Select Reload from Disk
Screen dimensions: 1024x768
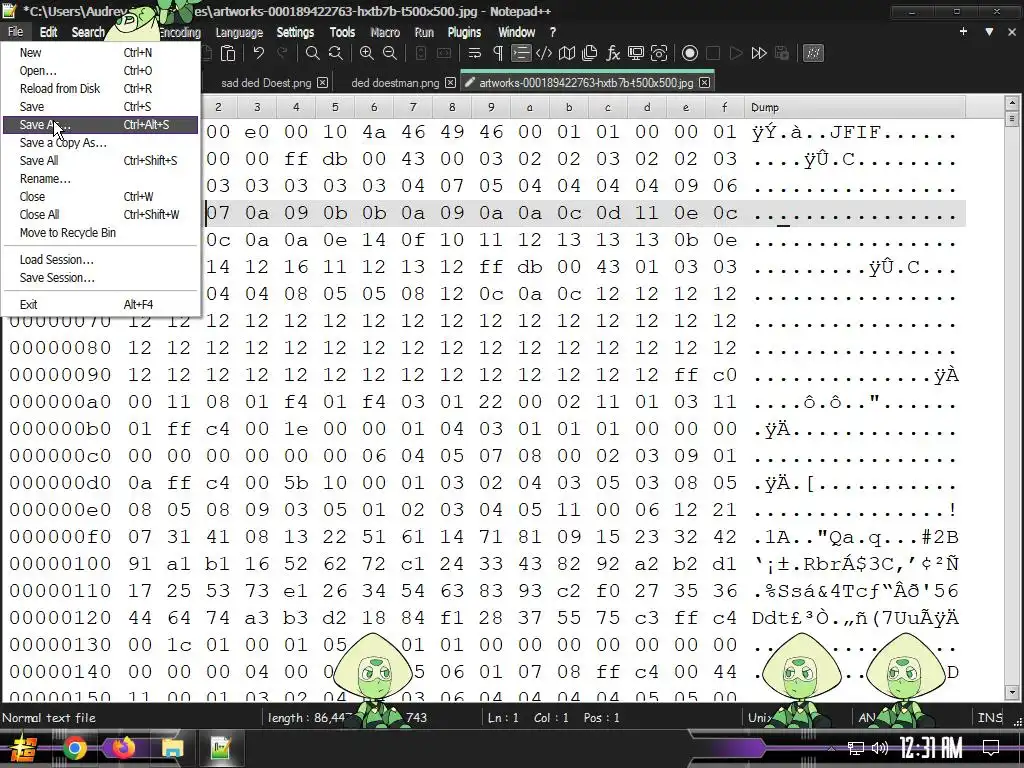coord(100,89)
